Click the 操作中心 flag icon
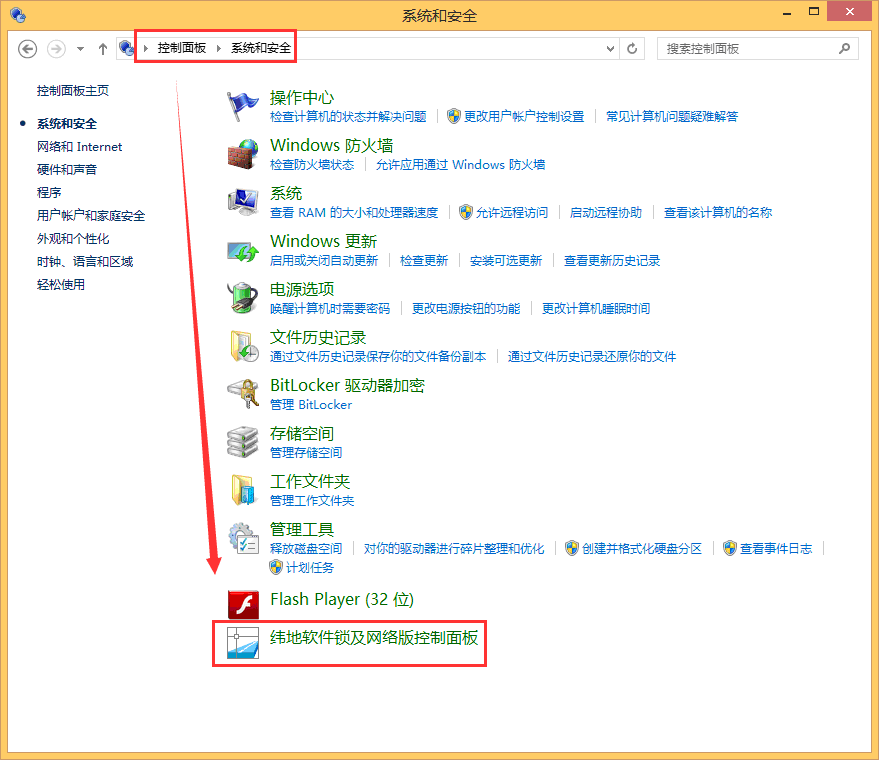 (243, 106)
